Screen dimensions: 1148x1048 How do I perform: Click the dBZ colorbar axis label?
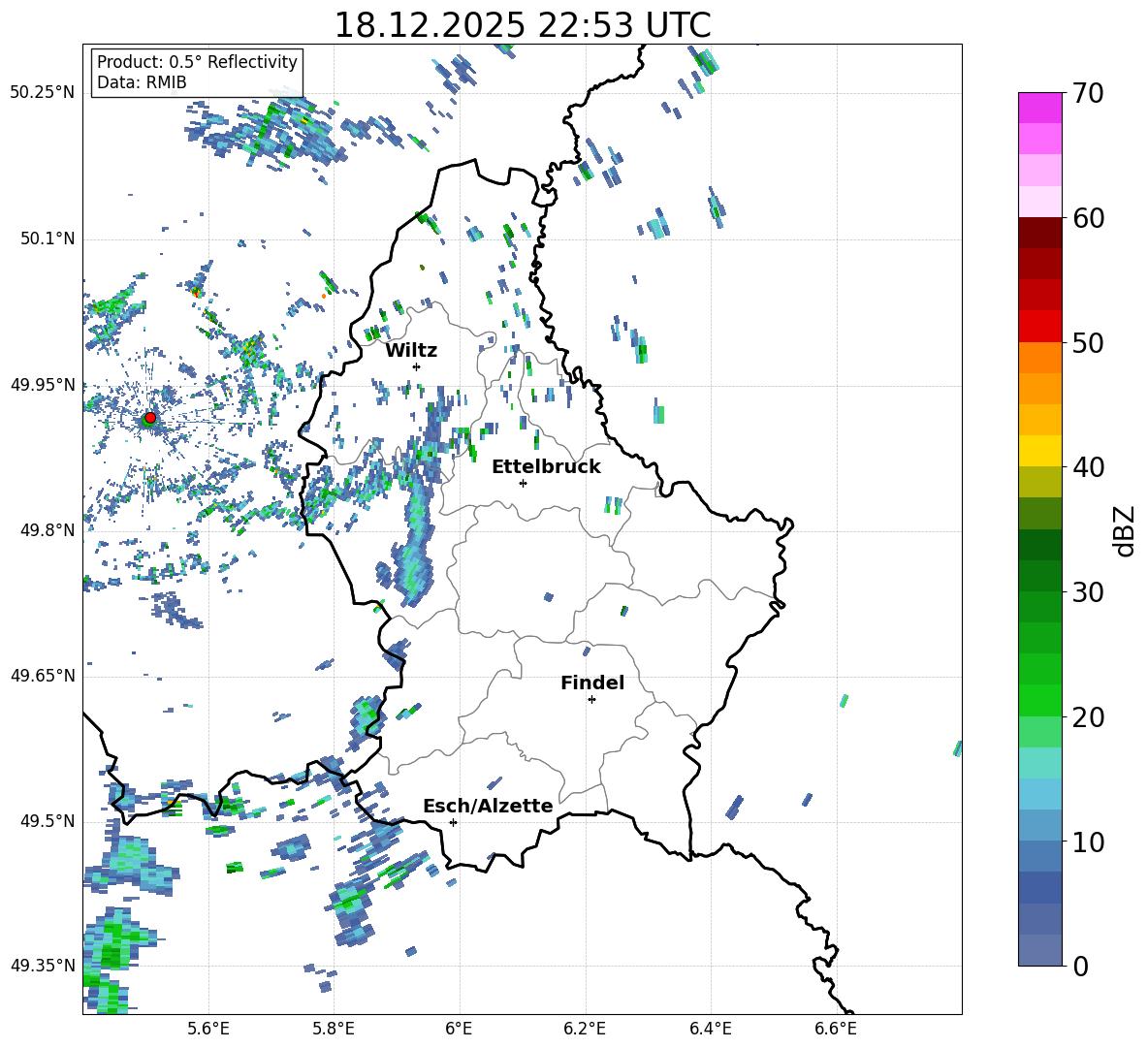[1125, 531]
